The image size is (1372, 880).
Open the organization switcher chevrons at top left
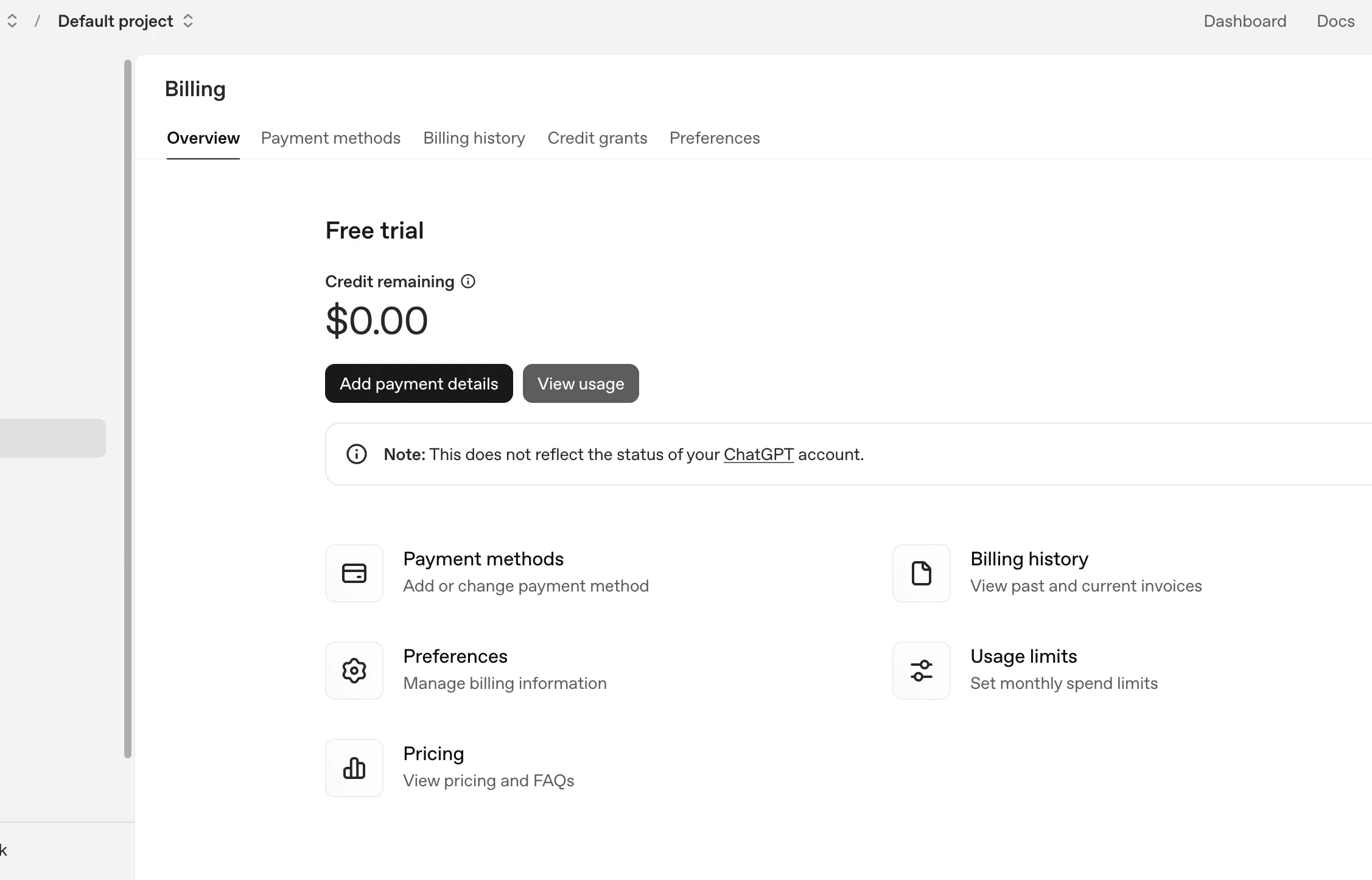point(12,21)
